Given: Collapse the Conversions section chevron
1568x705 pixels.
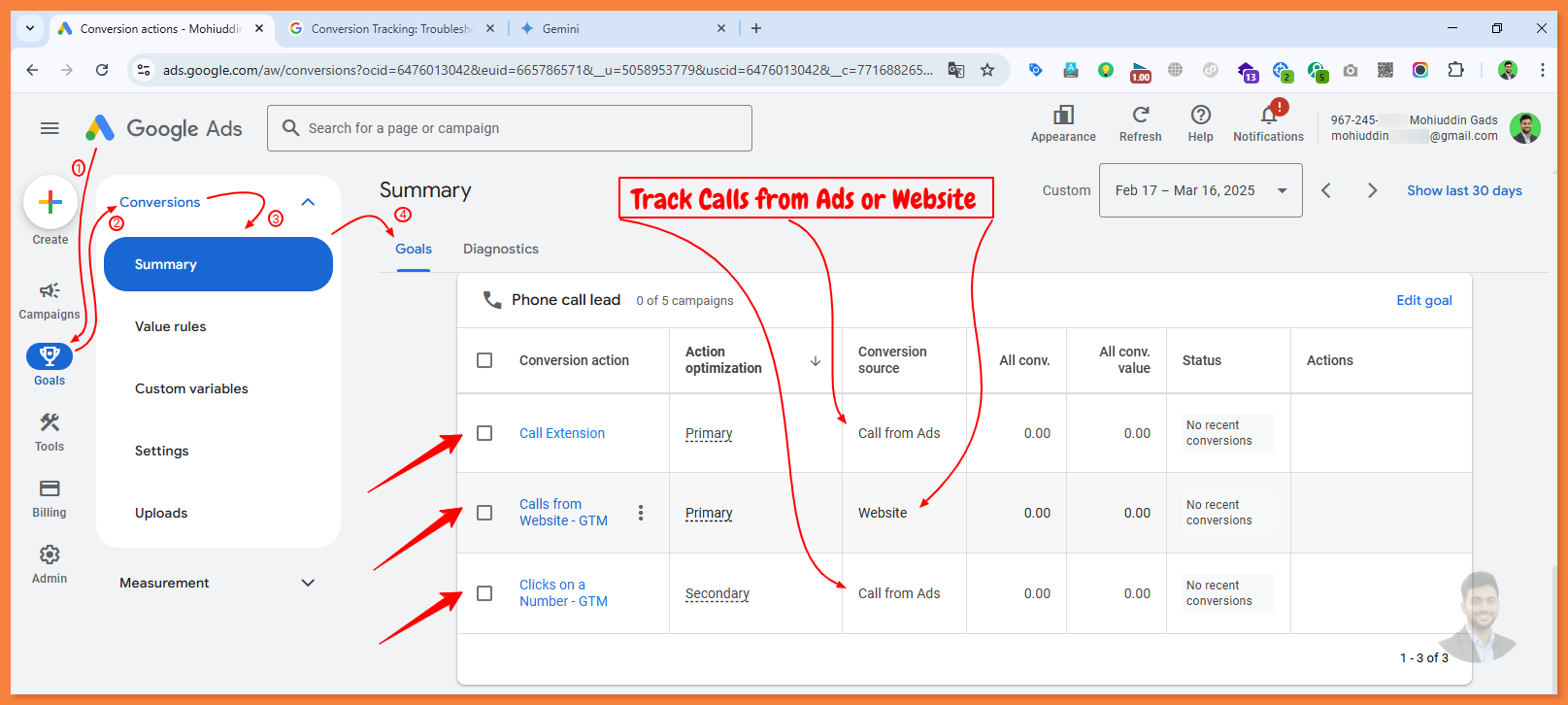Looking at the screenshot, I should (308, 202).
